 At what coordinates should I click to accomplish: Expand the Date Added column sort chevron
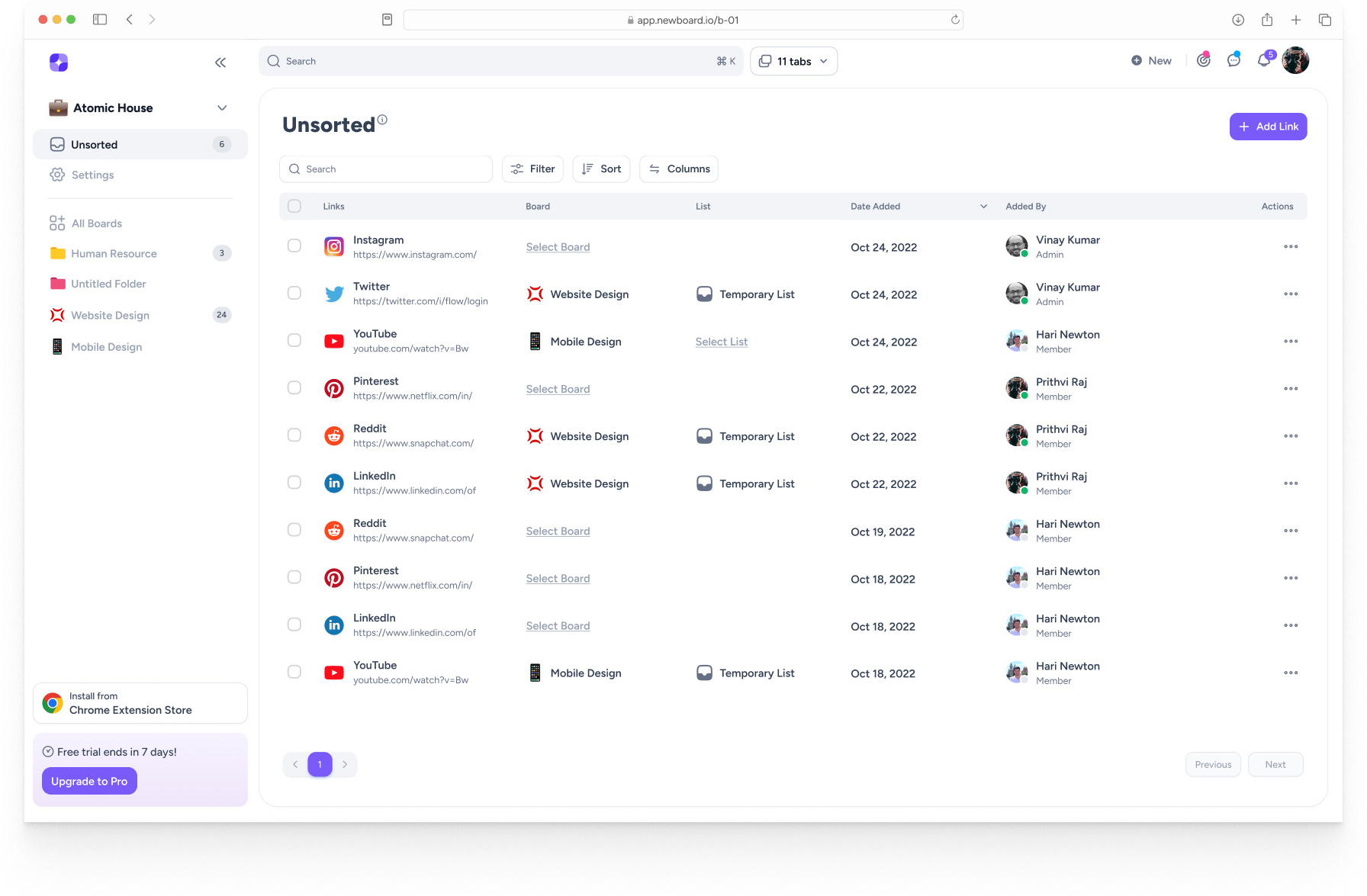983,206
